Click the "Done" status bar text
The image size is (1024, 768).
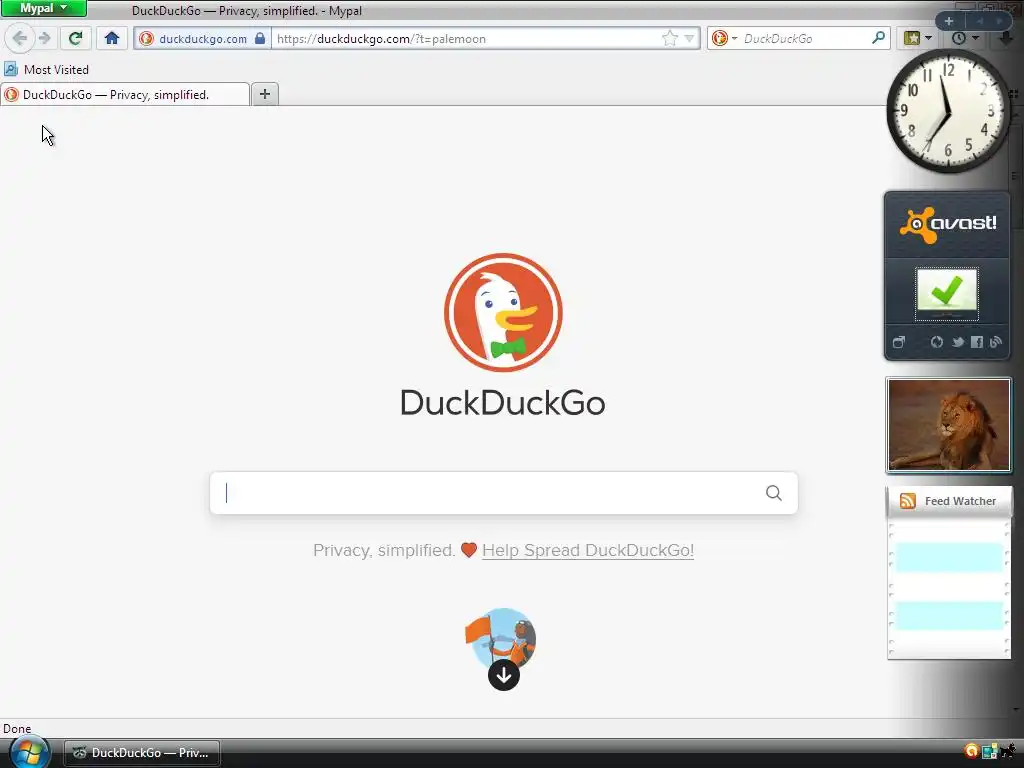coord(17,729)
